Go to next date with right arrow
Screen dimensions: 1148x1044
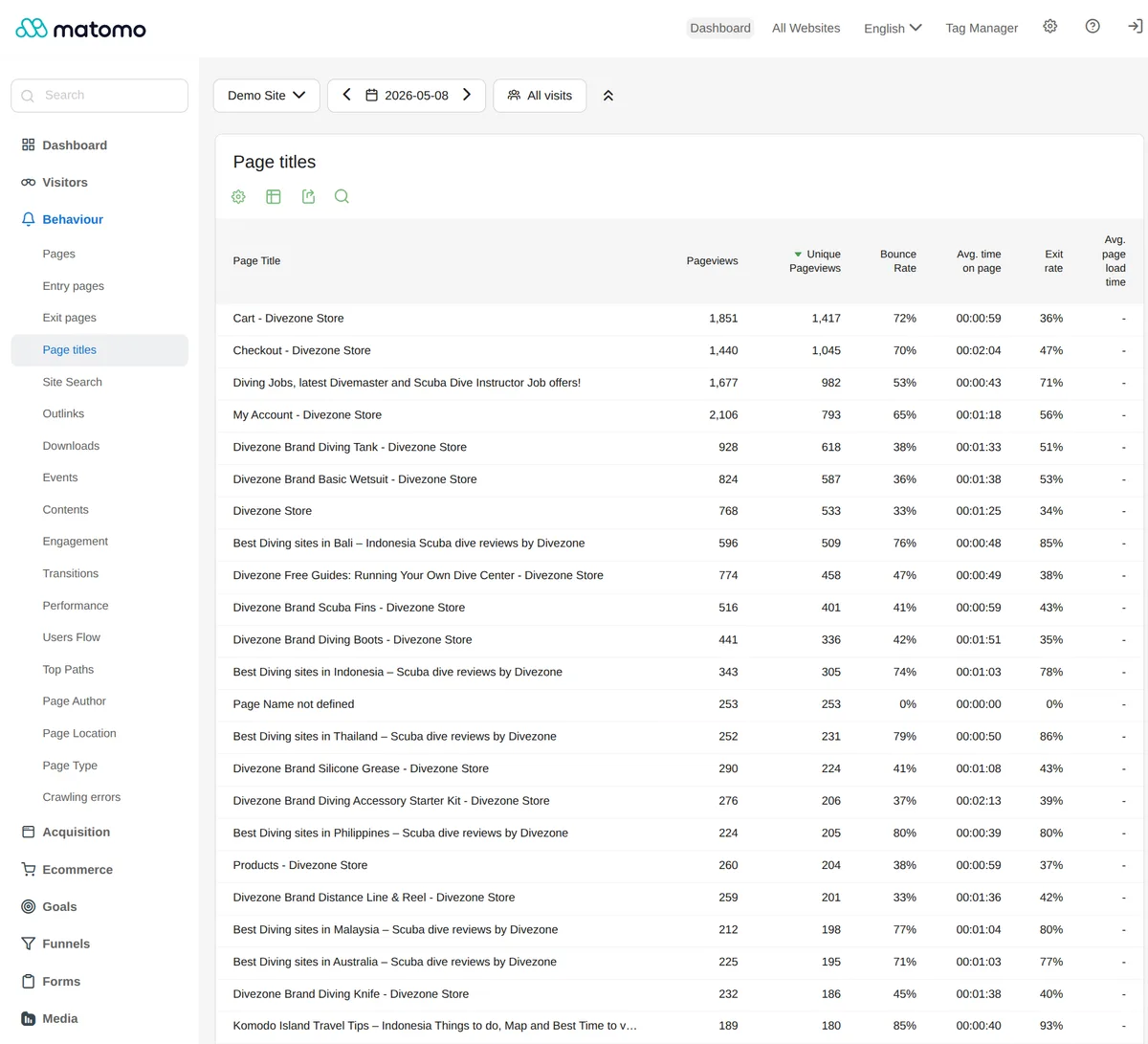click(467, 95)
